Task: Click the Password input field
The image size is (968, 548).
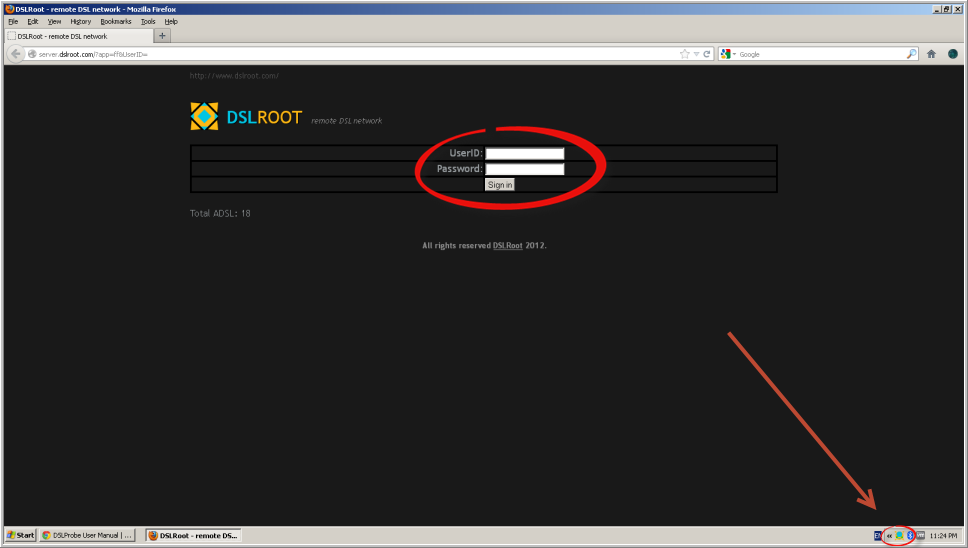Action: point(525,169)
